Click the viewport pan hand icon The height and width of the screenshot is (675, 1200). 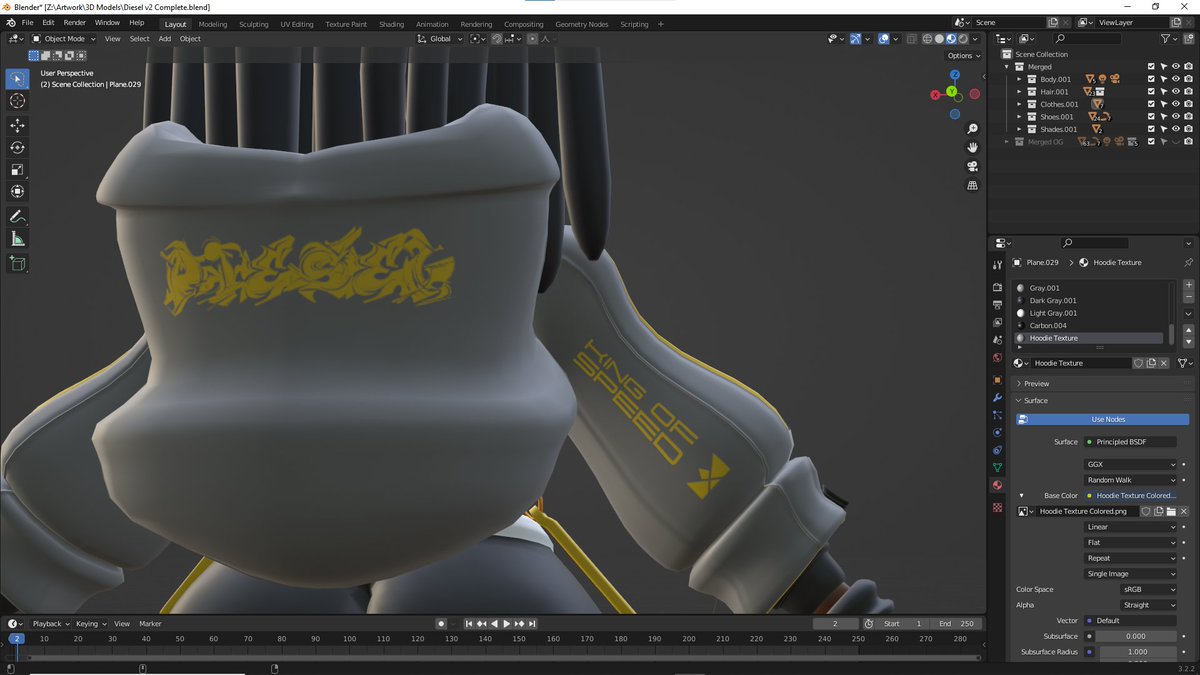972,148
